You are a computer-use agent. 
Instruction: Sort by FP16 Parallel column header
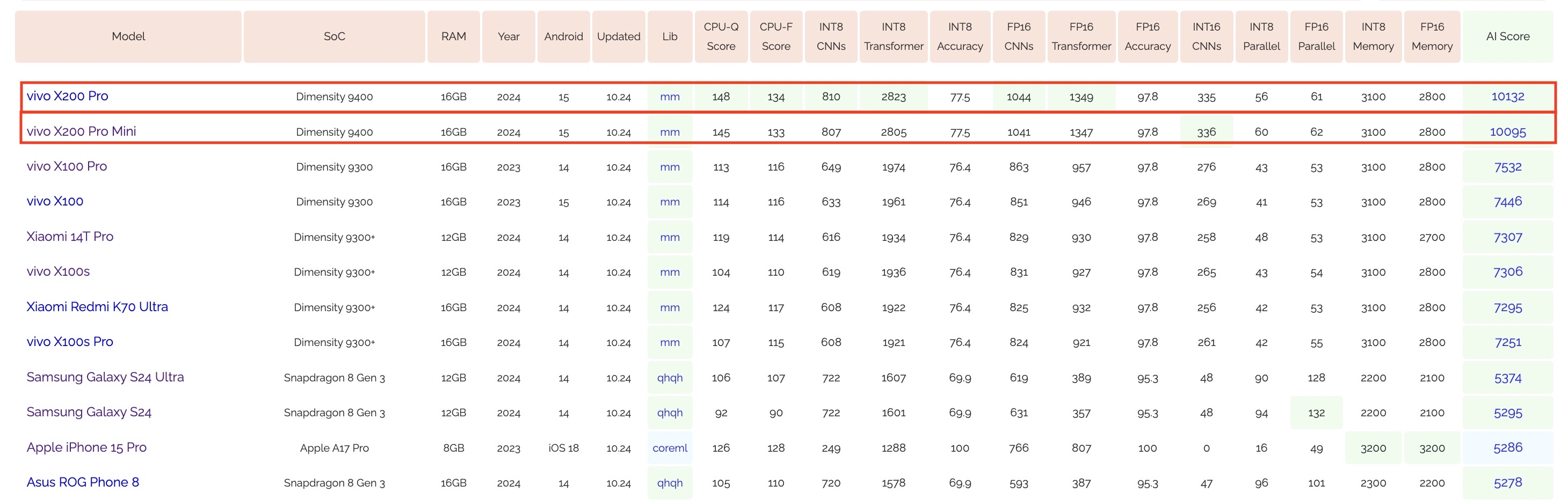coord(1316,36)
